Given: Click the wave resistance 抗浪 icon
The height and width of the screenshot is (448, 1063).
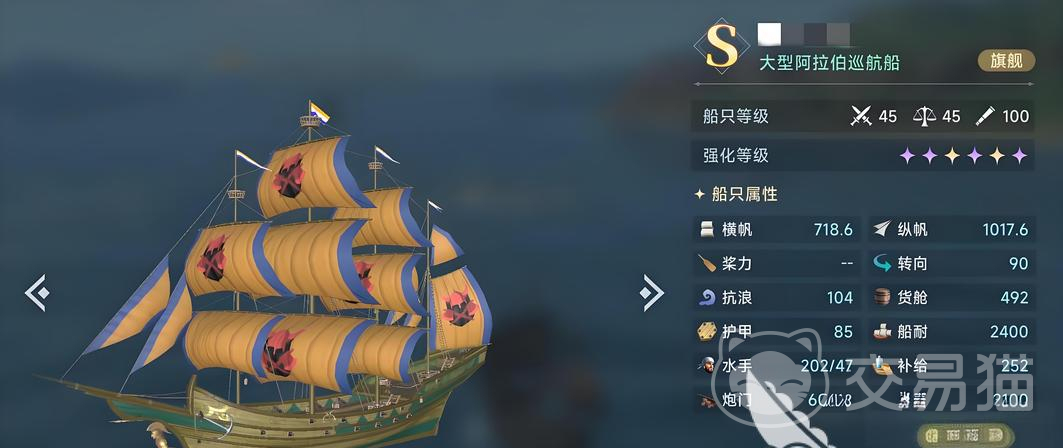Looking at the screenshot, I should pos(706,297).
